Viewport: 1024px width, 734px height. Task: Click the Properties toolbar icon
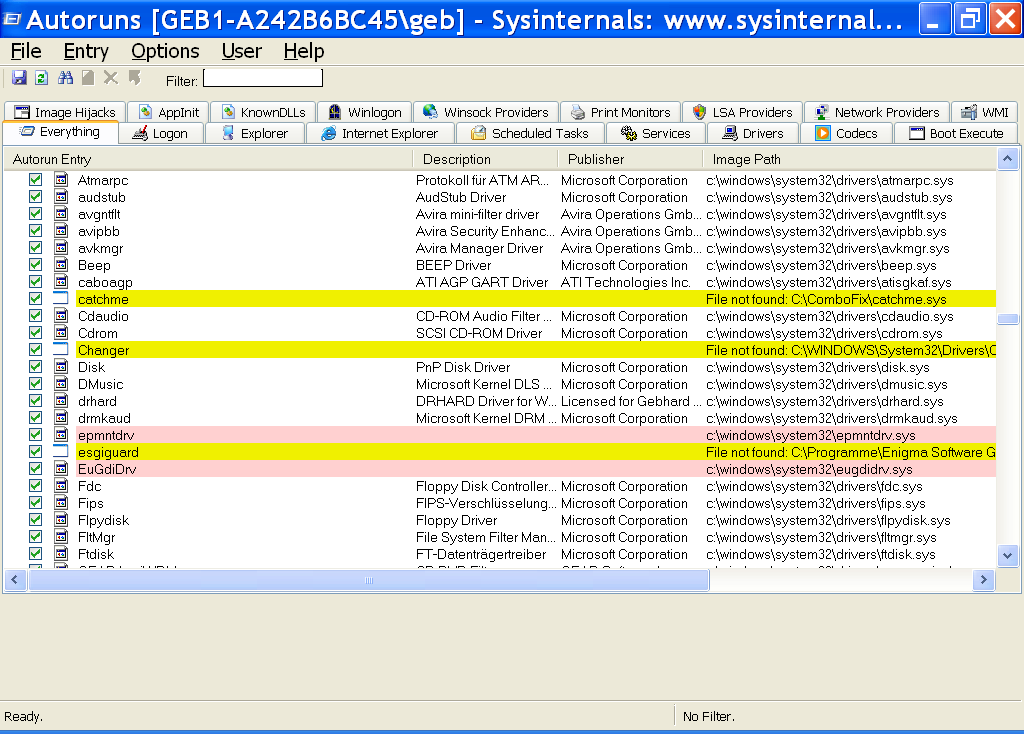(x=88, y=78)
